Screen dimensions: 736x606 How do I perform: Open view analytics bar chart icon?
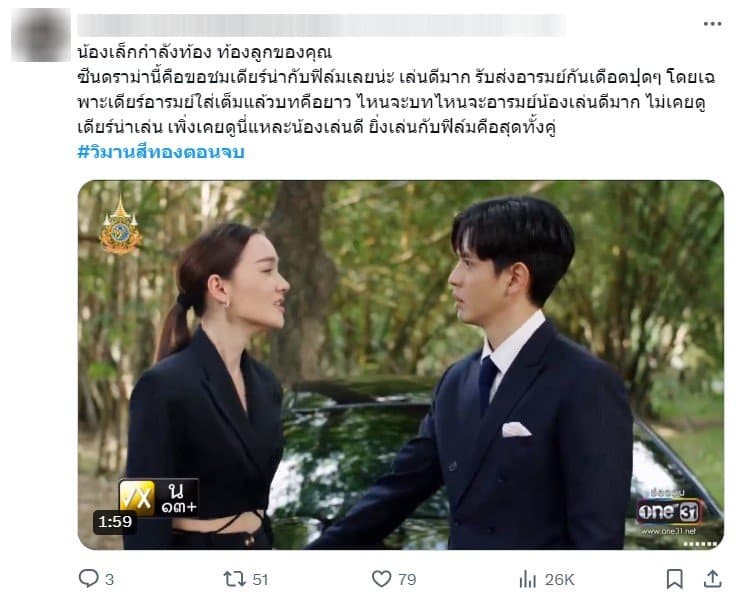coord(528,579)
